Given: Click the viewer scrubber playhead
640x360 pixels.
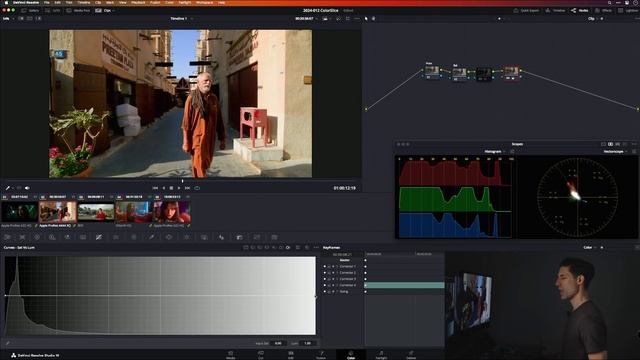Looking at the screenshot, I should tap(182, 180).
